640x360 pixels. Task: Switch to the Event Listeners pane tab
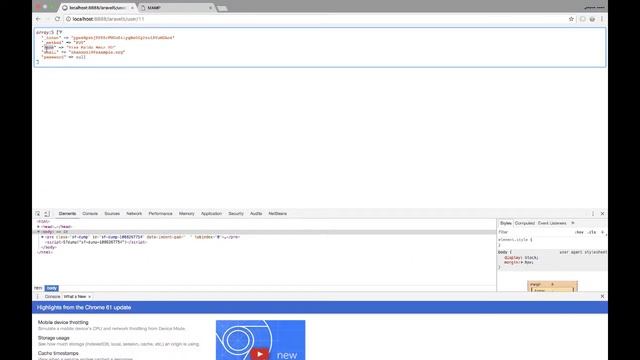552,223
